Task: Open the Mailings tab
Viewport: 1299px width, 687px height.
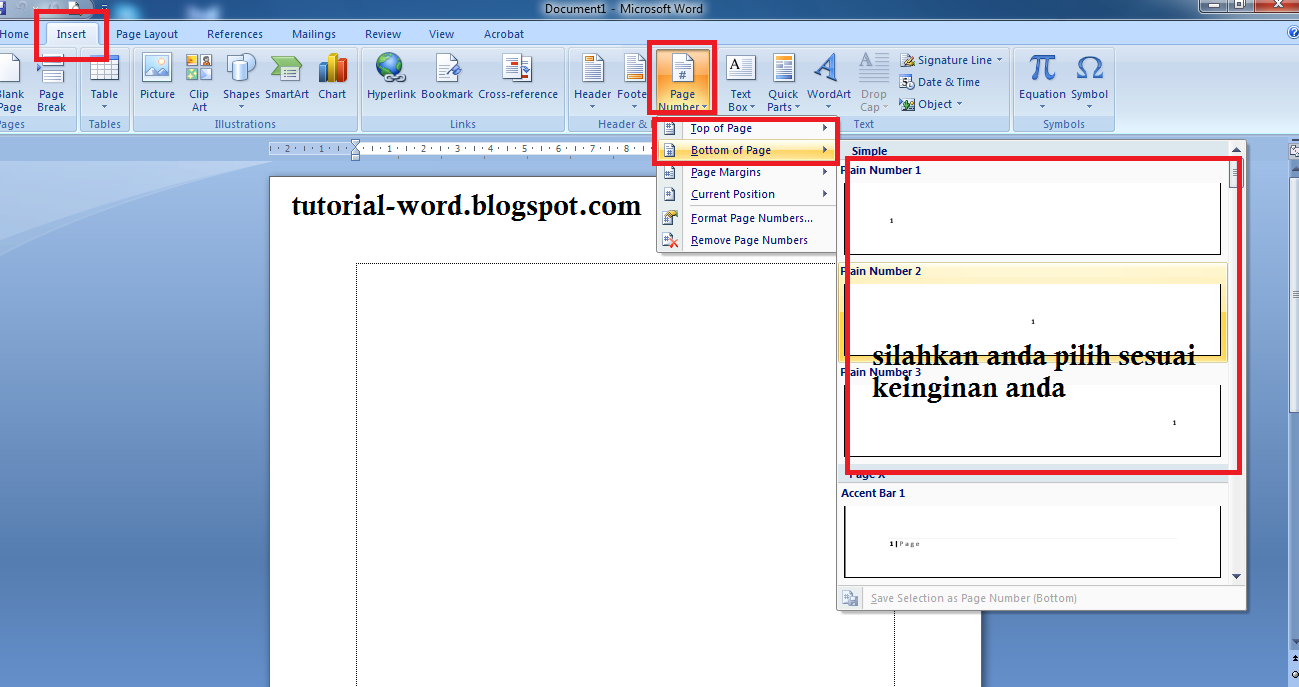Action: pos(314,34)
